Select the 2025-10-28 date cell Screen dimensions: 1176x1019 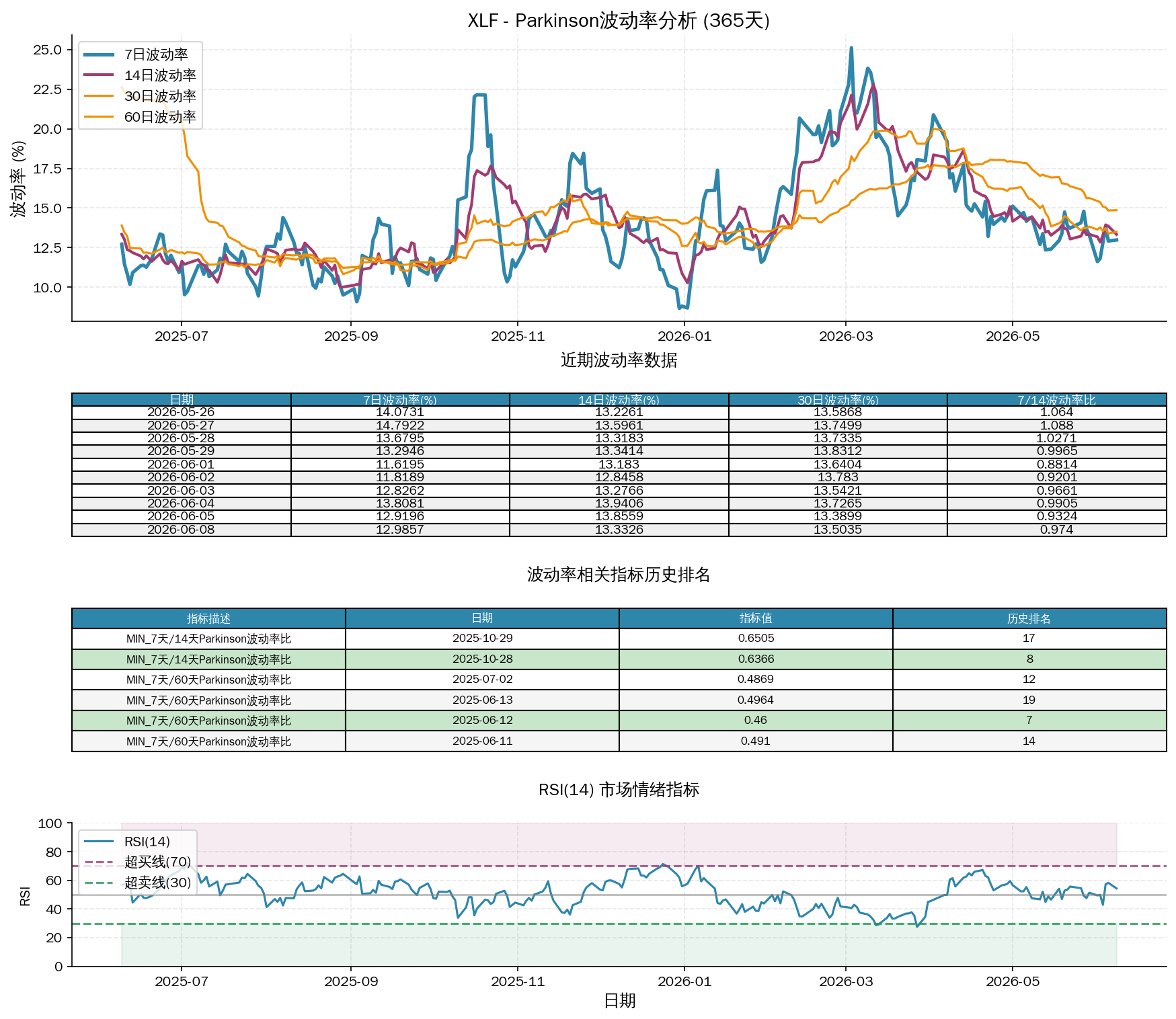click(482, 659)
